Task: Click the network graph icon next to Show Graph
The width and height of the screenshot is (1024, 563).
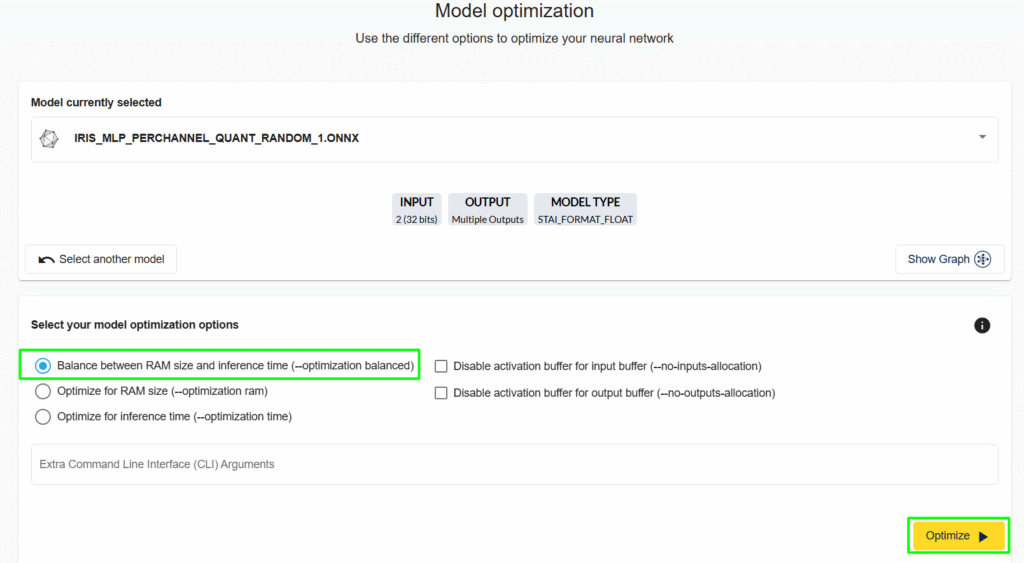Action: coord(983,260)
